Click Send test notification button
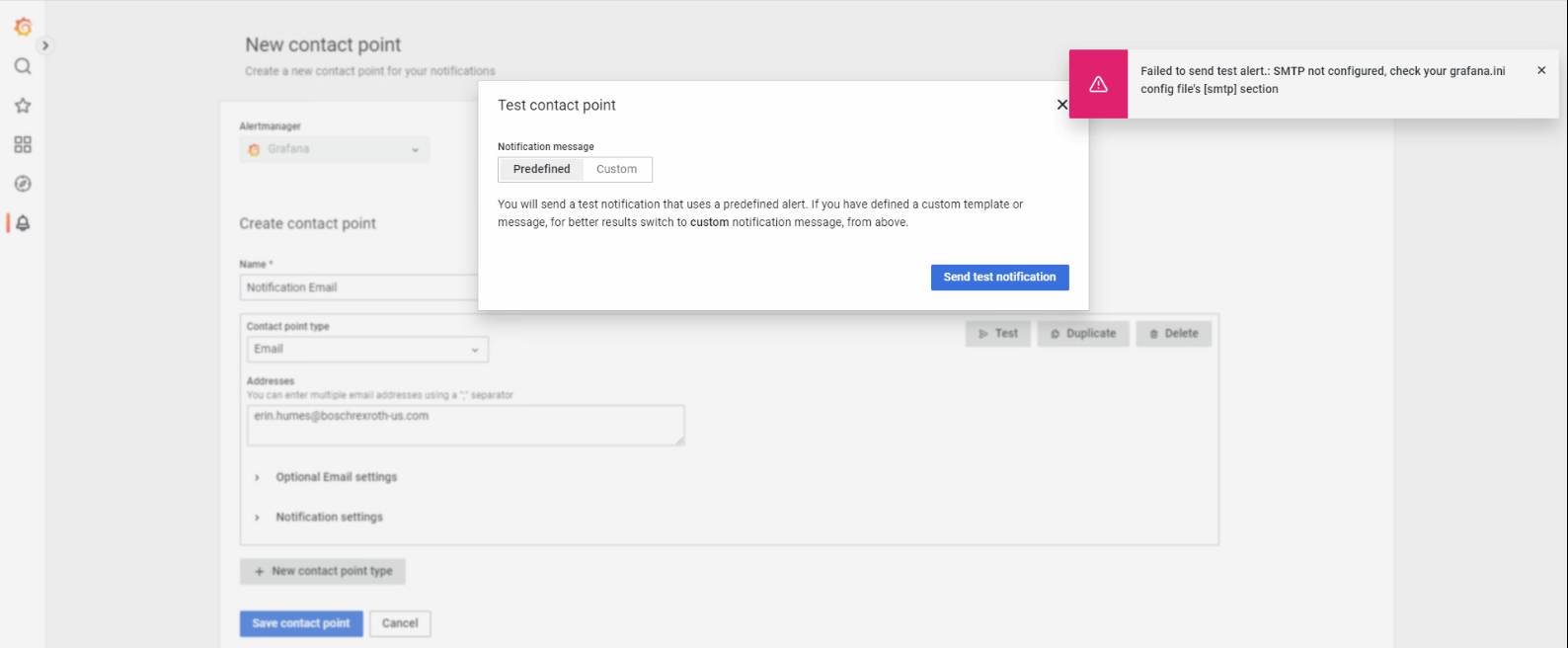 (999, 278)
